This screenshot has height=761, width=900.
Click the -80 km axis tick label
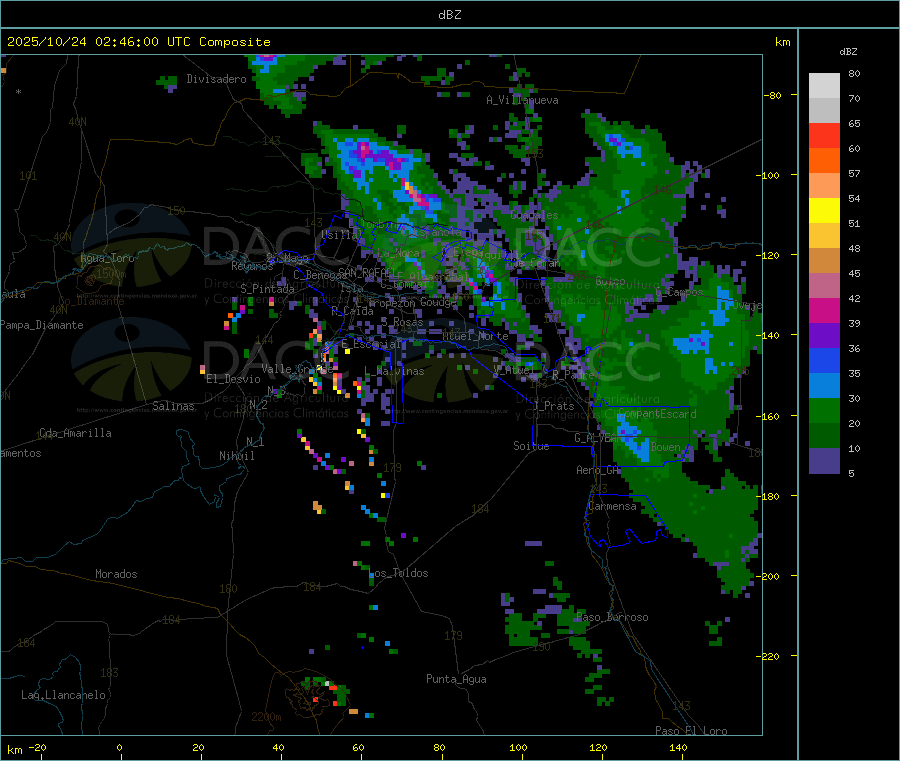[772, 95]
